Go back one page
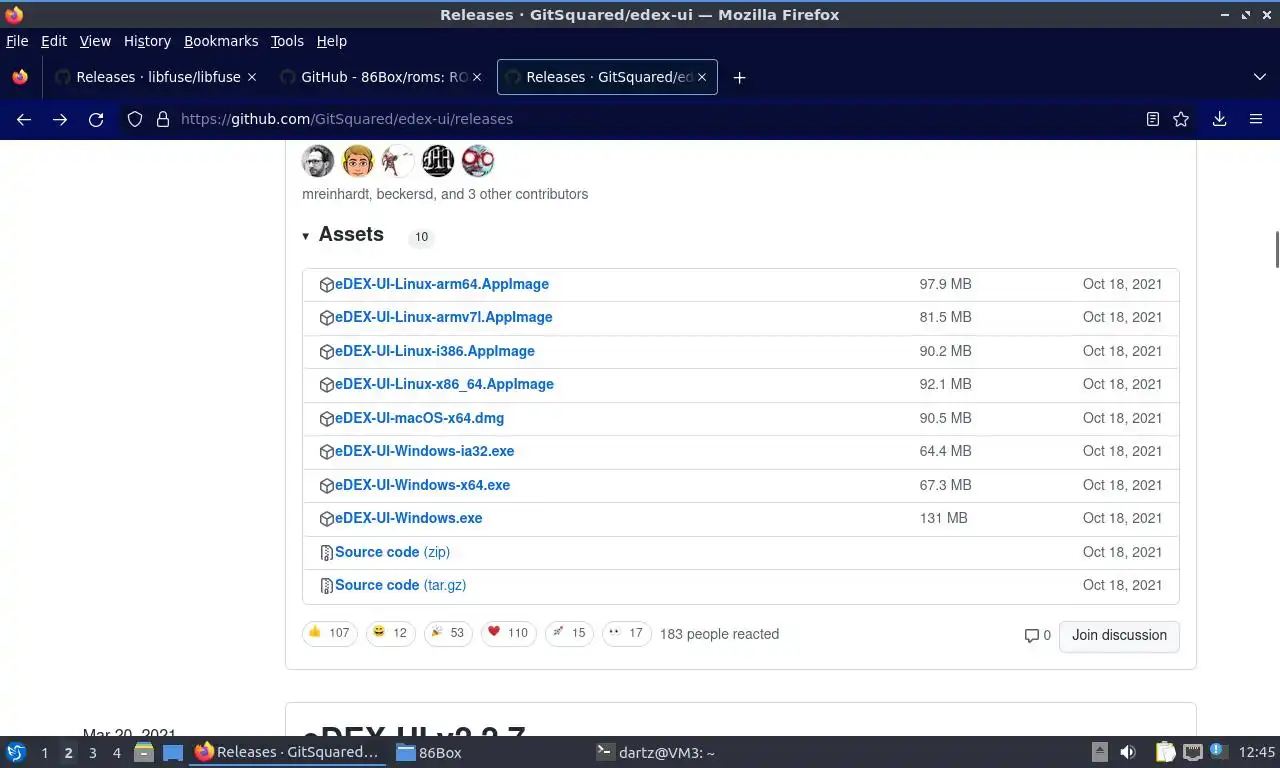The height and width of the screenshot is (768, 1280). coord(24,119)
